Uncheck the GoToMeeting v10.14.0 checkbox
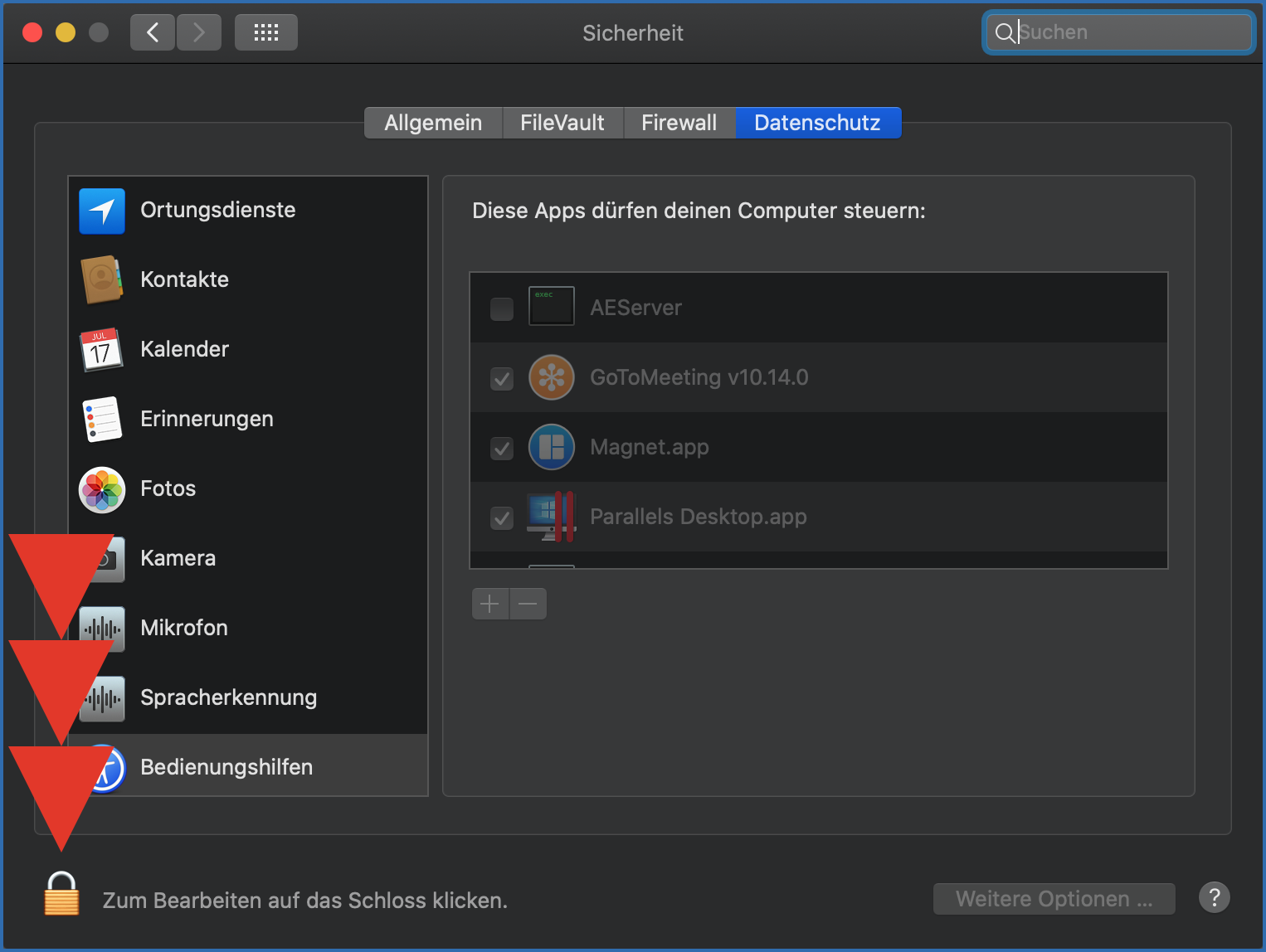The image size is (1266, 952). tap(502, 378)
